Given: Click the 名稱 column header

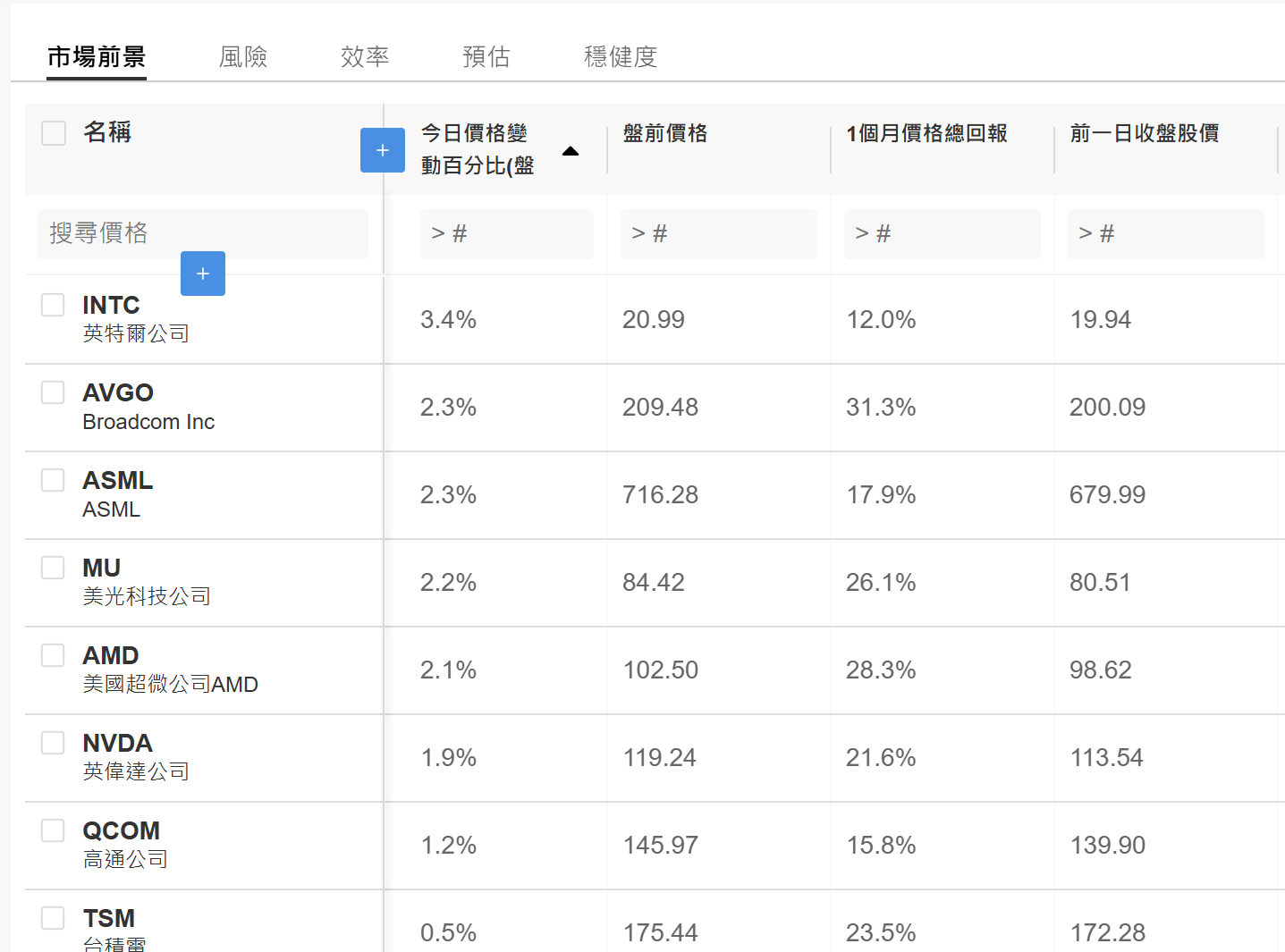Looking at the screenshot, I should pos(107,132).
